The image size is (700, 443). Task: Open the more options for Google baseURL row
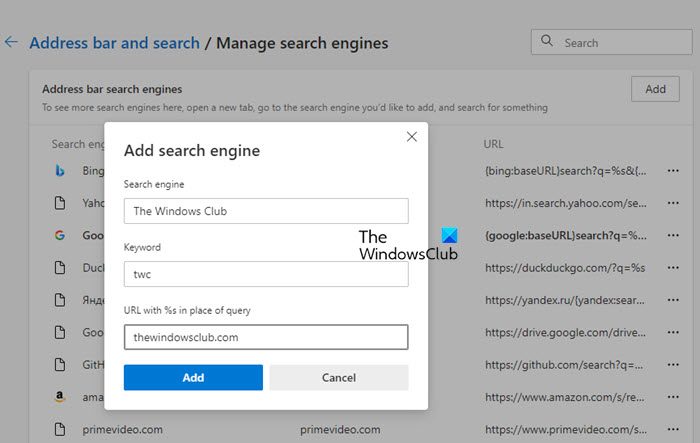[673, 235]
